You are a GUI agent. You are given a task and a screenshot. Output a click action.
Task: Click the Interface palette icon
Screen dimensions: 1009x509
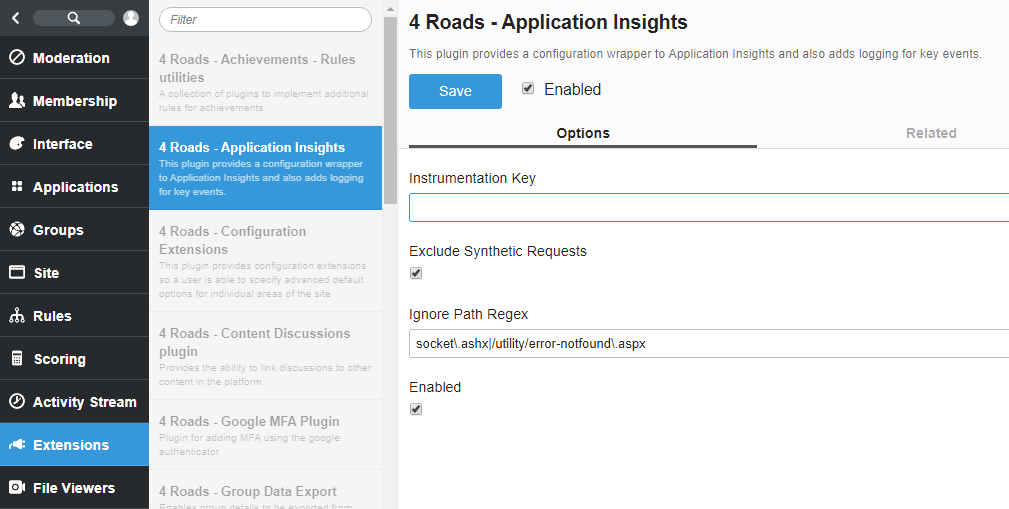click(16, 144)
